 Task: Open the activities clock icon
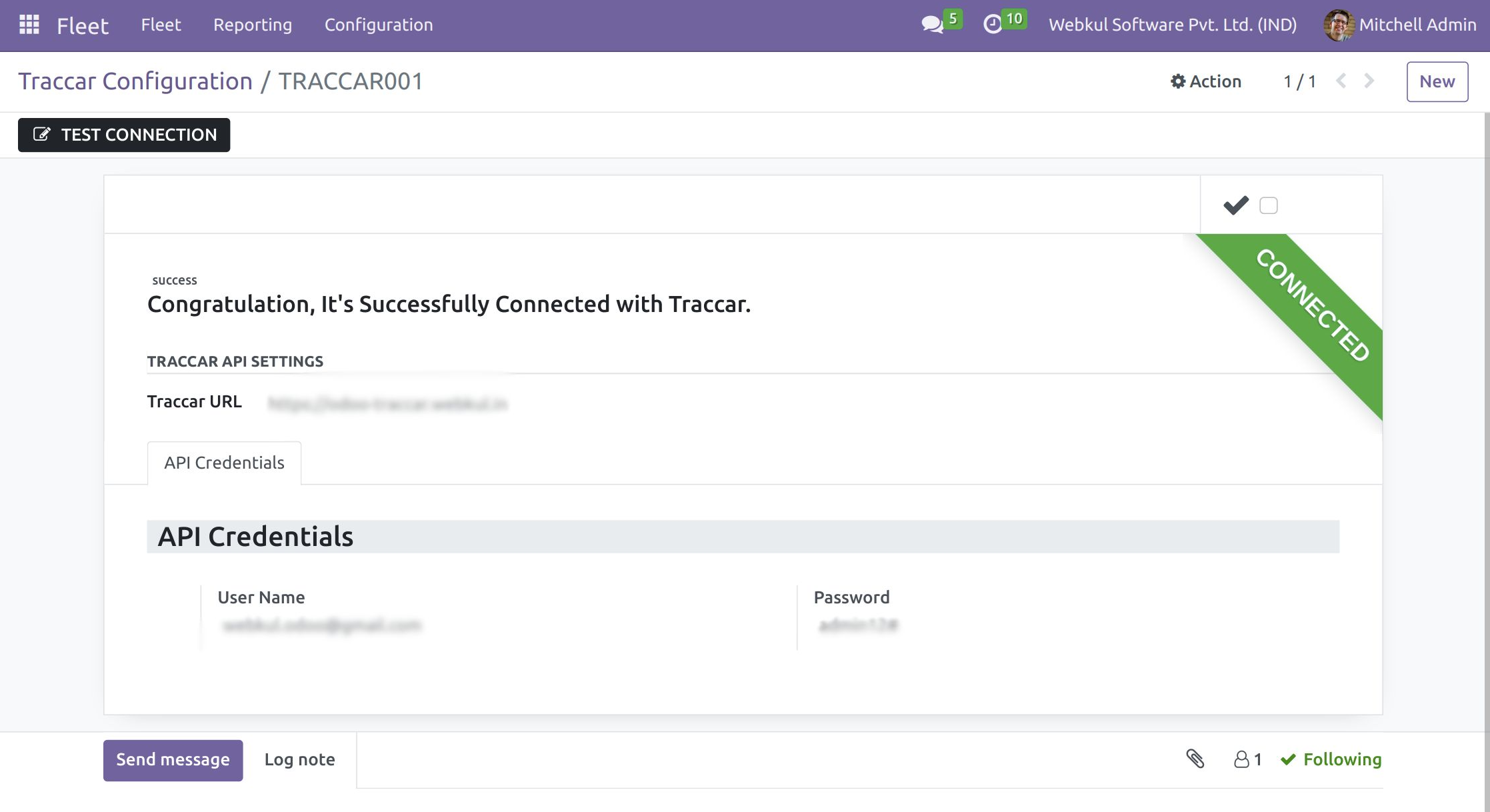point(993,25)
